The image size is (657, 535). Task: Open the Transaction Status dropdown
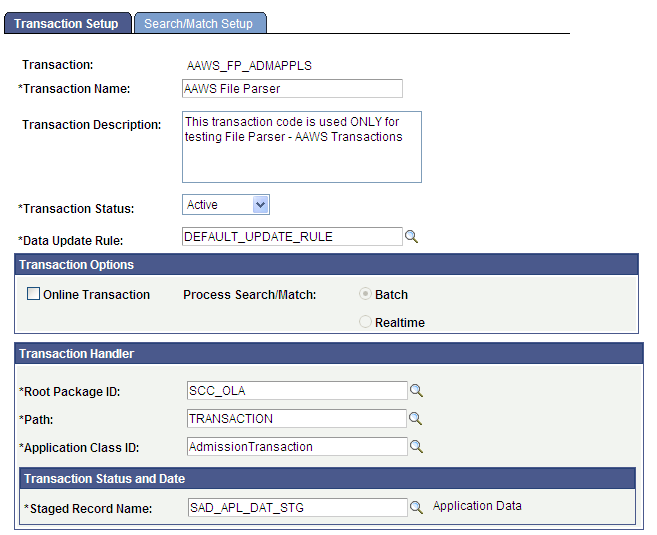226,204
